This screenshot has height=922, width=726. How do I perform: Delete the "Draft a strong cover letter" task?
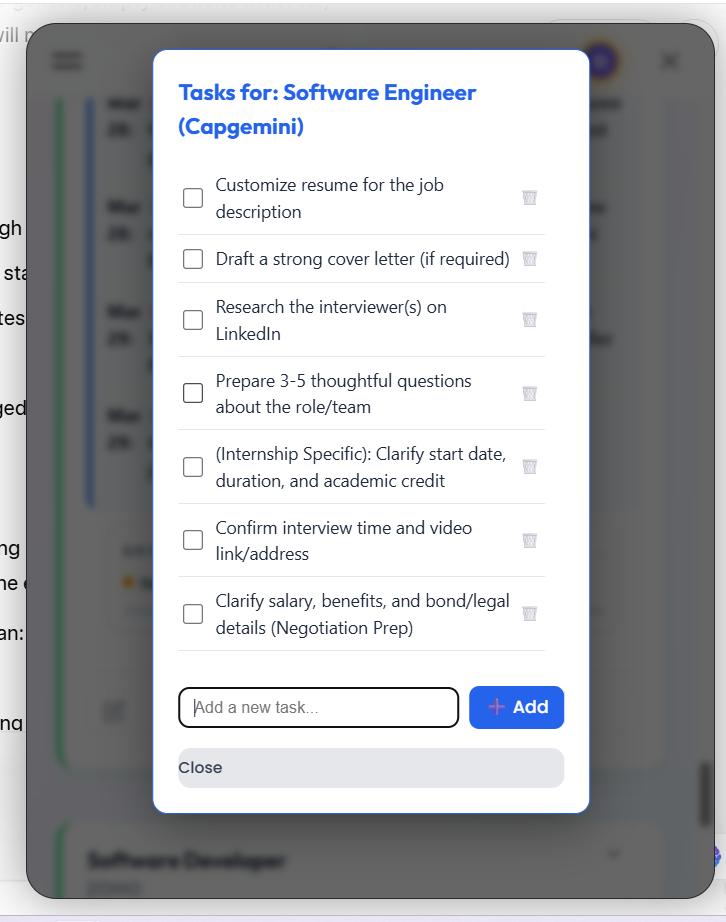(x=529, y=258)
